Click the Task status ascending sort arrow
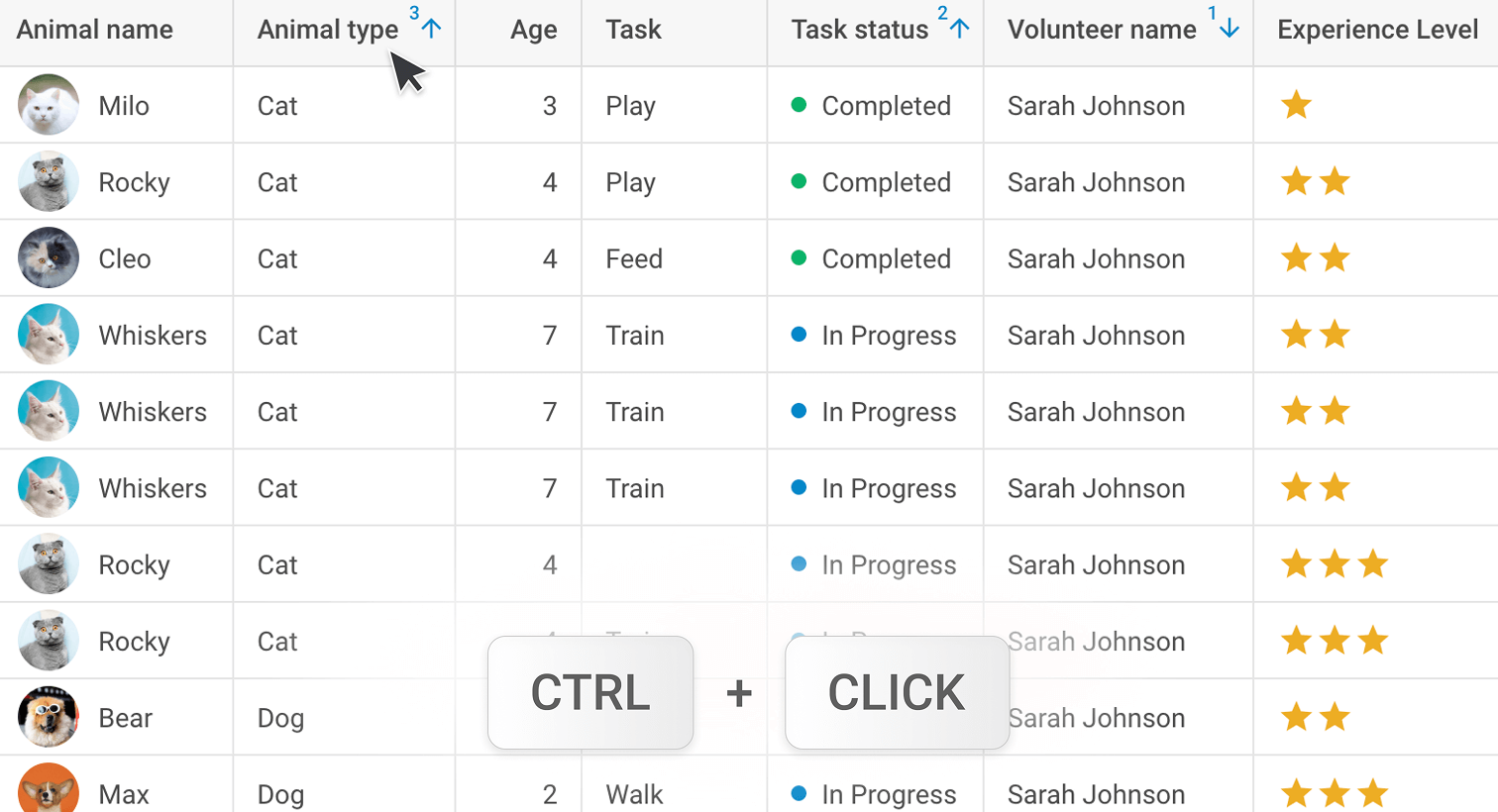The image size is (1498, 812). 959,28
